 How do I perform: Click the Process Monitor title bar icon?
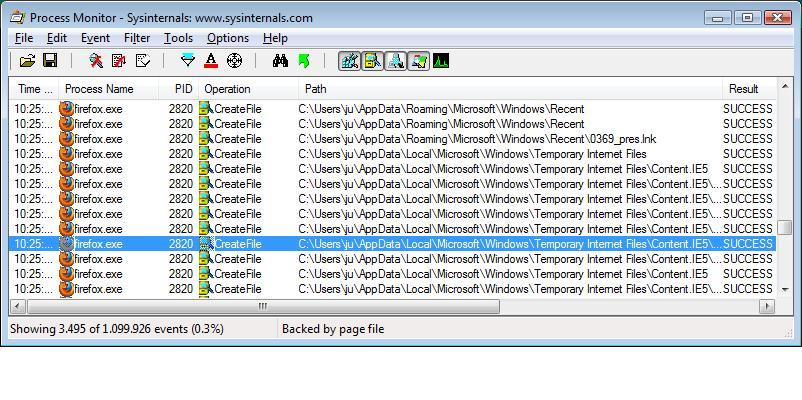[x=17, y=17]
